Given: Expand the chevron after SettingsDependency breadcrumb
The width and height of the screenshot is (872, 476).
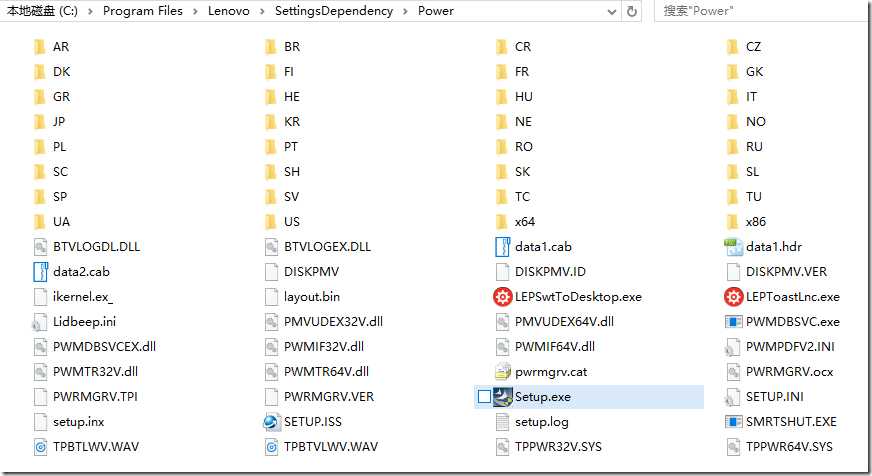Looking at the screenshot, I should [405, 11].
